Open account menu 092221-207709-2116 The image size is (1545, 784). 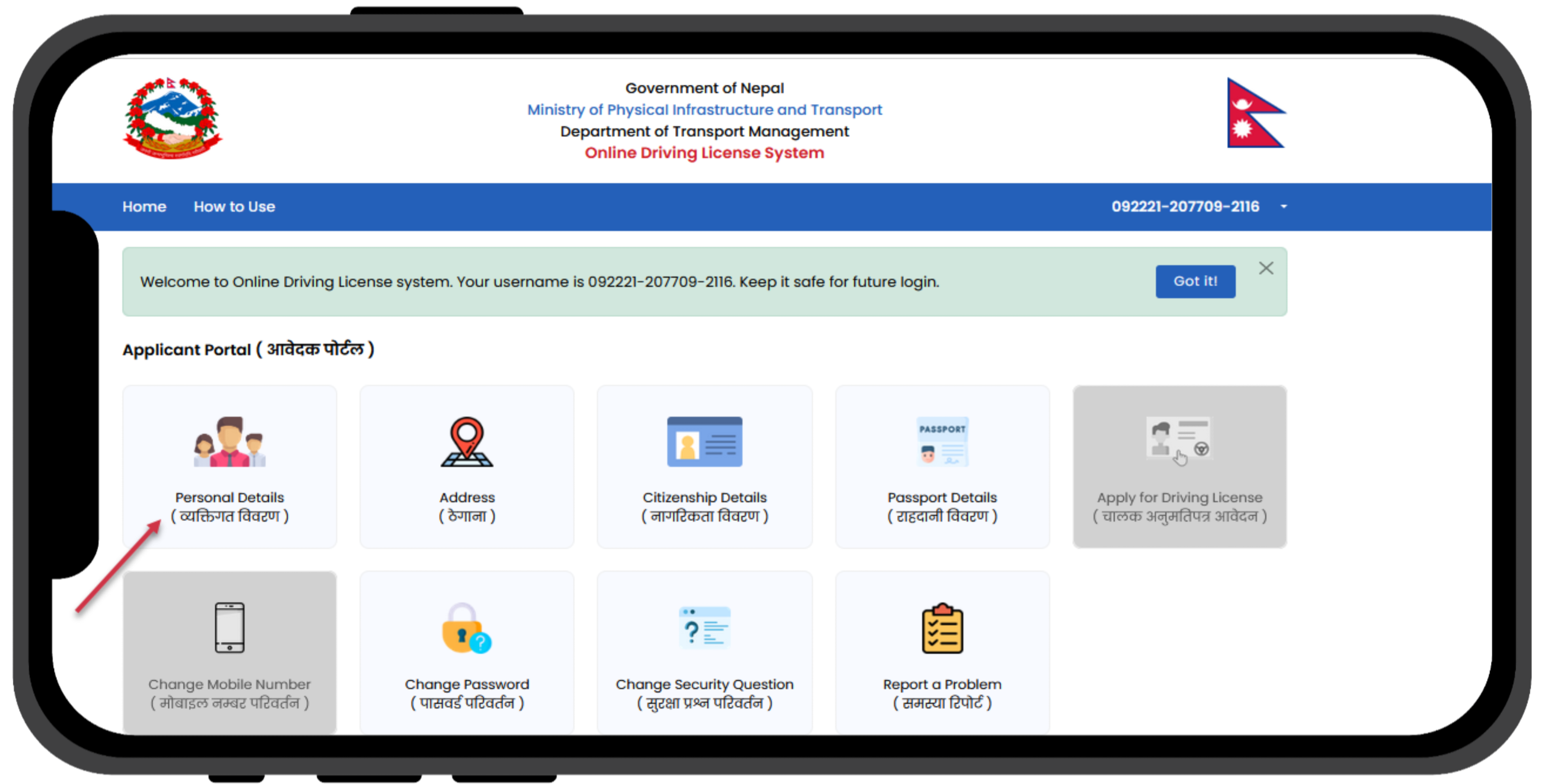(x=1185, y=207)
